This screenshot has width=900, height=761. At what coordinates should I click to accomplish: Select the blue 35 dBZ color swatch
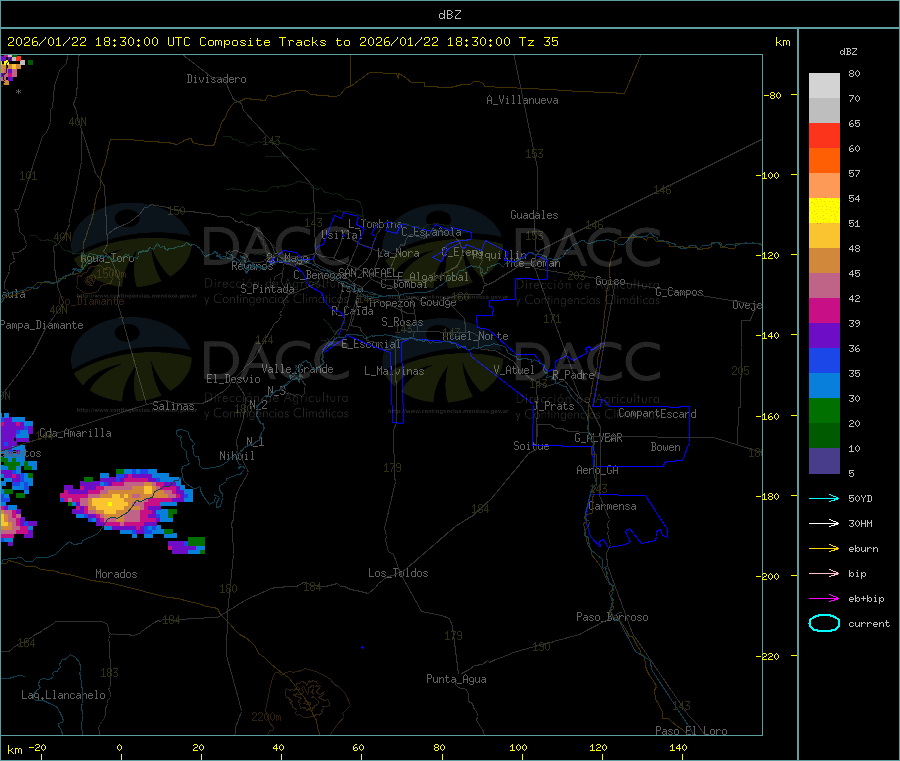tap(824, 360)
